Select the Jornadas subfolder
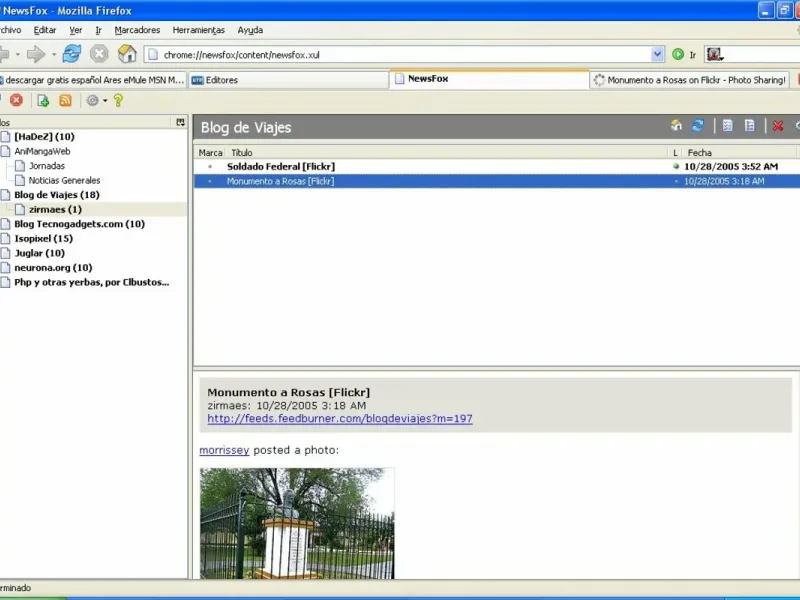This screenshot has height=600, width=800. click(x=47, y=166)
